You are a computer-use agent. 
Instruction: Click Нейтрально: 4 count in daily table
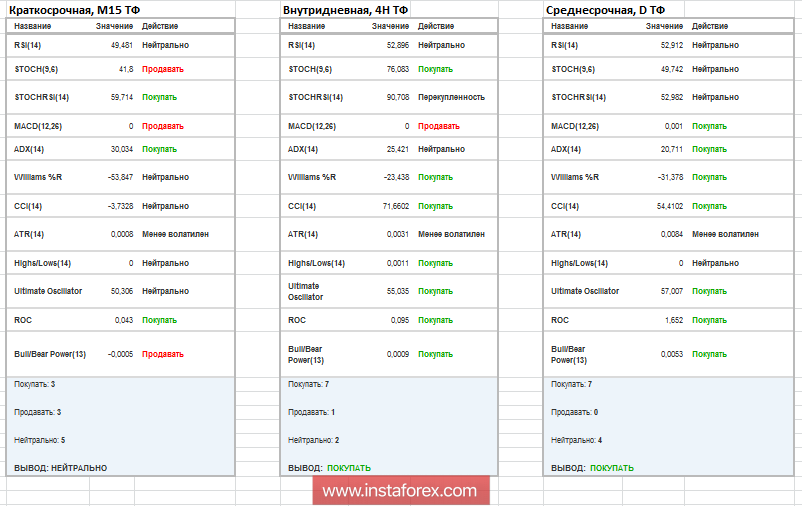[x=576, y=440]
